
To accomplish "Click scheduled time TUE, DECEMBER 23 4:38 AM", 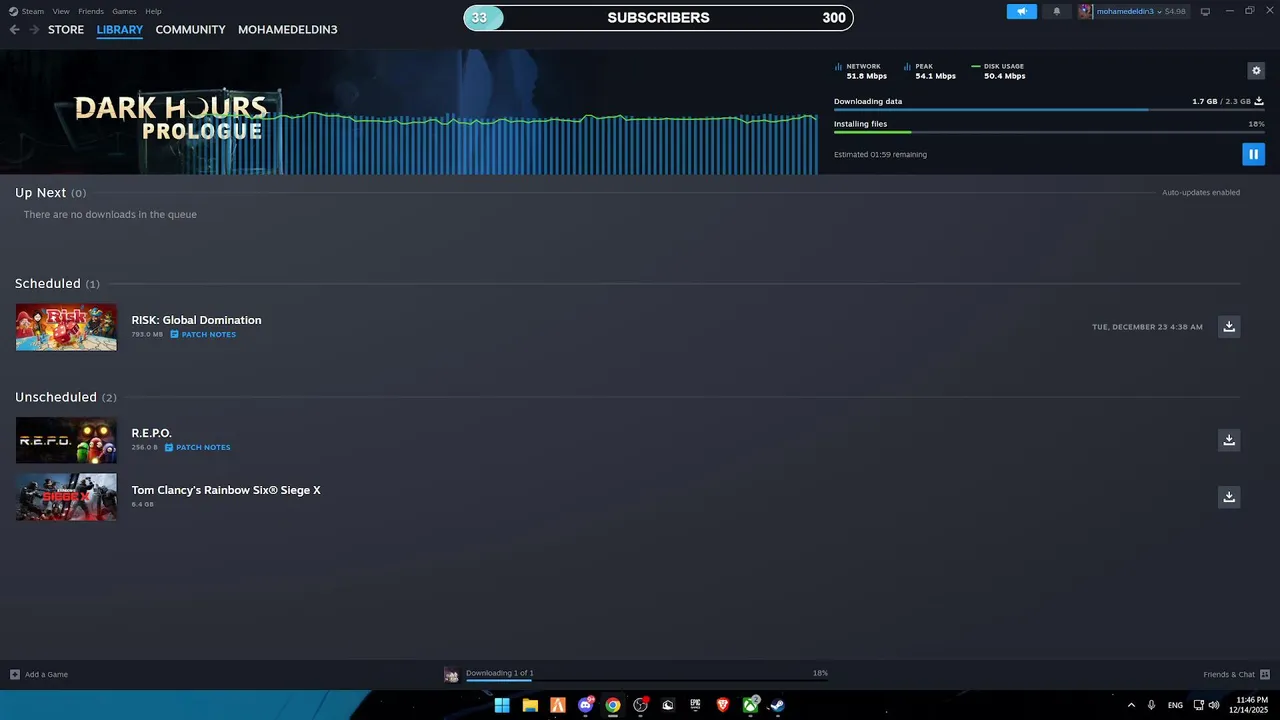I will click(1147, 327).
